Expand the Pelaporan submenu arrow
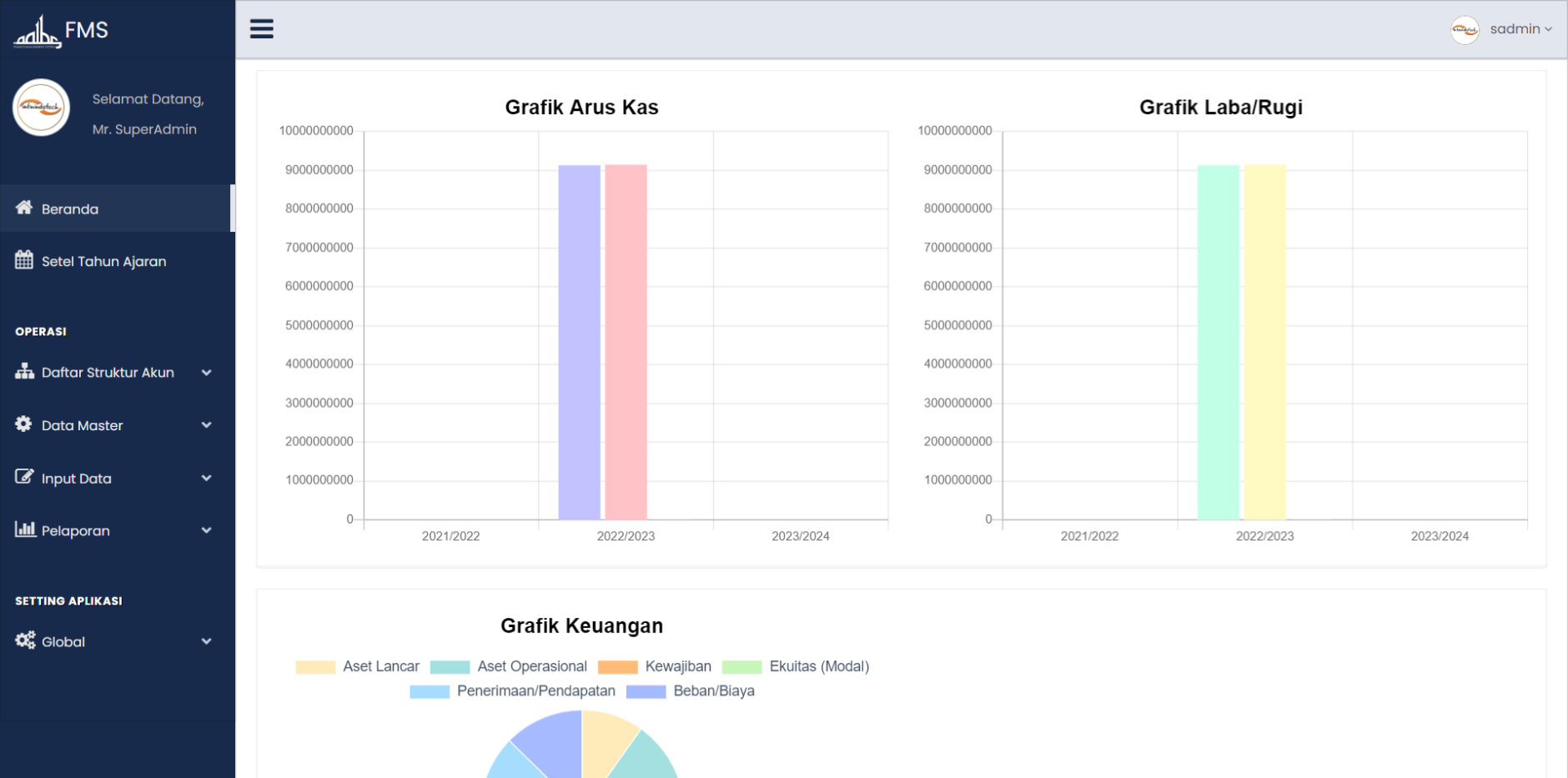 coord(207,530)
